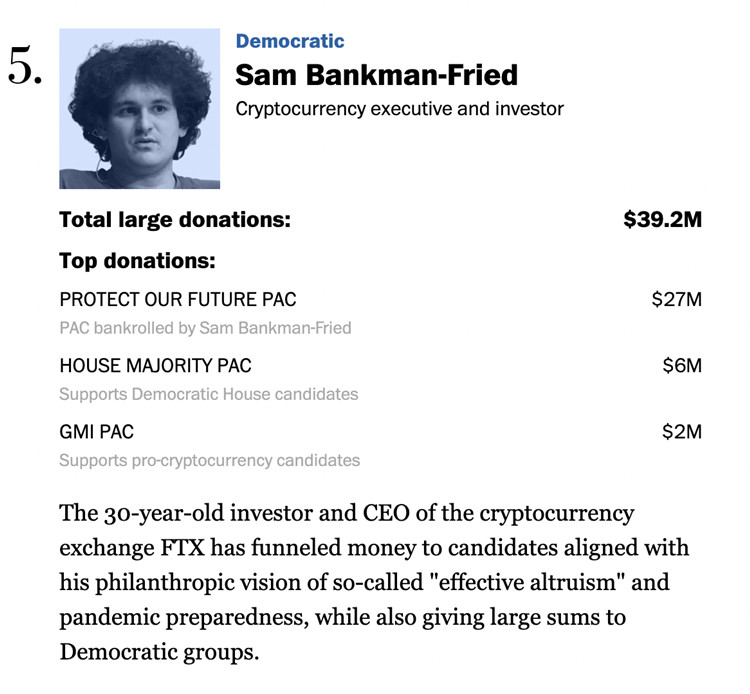The height and width of the screenshot is (694, 750).
Task: Click the blue "Democratic" party label
Action: pos(290,42)
